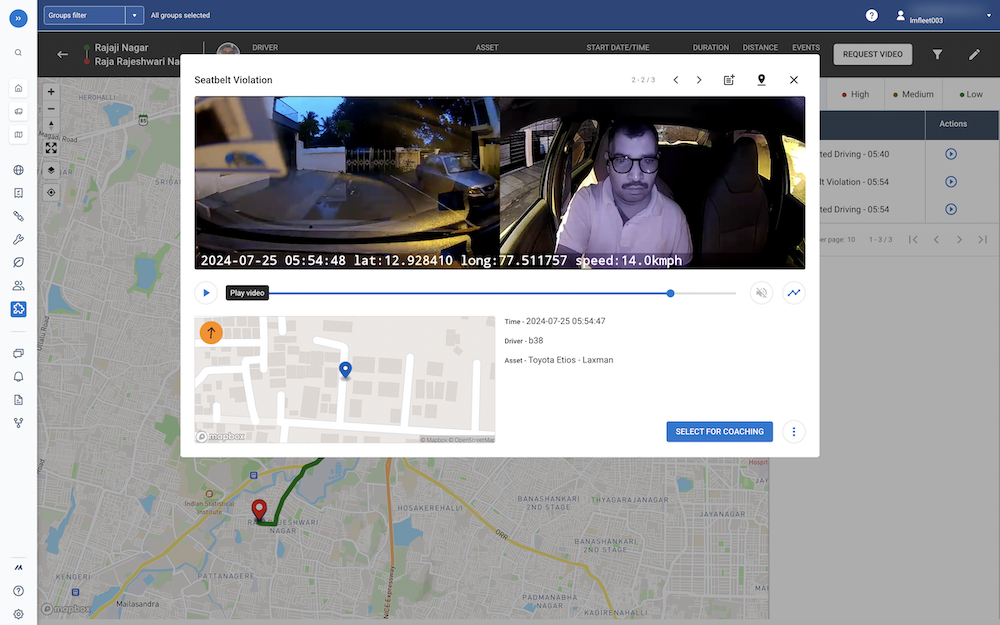
Task: Open the settings gear in the sidebar
Action: coord(18,614)
